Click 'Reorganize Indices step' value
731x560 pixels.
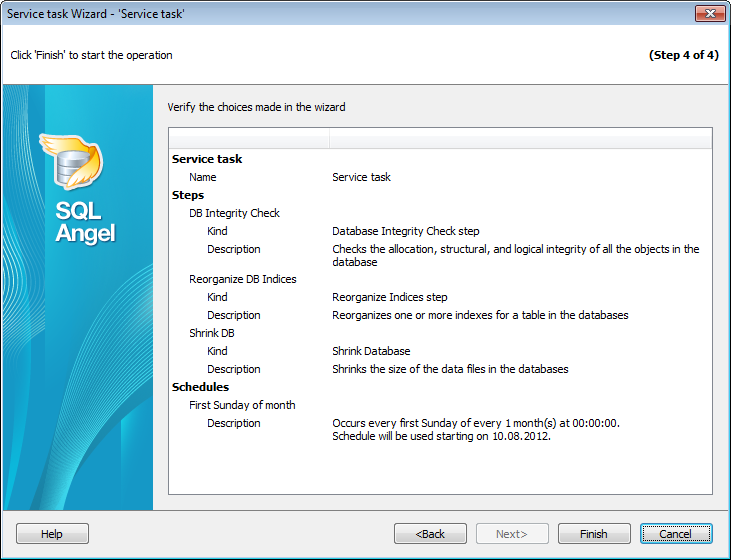coord(390,297)
